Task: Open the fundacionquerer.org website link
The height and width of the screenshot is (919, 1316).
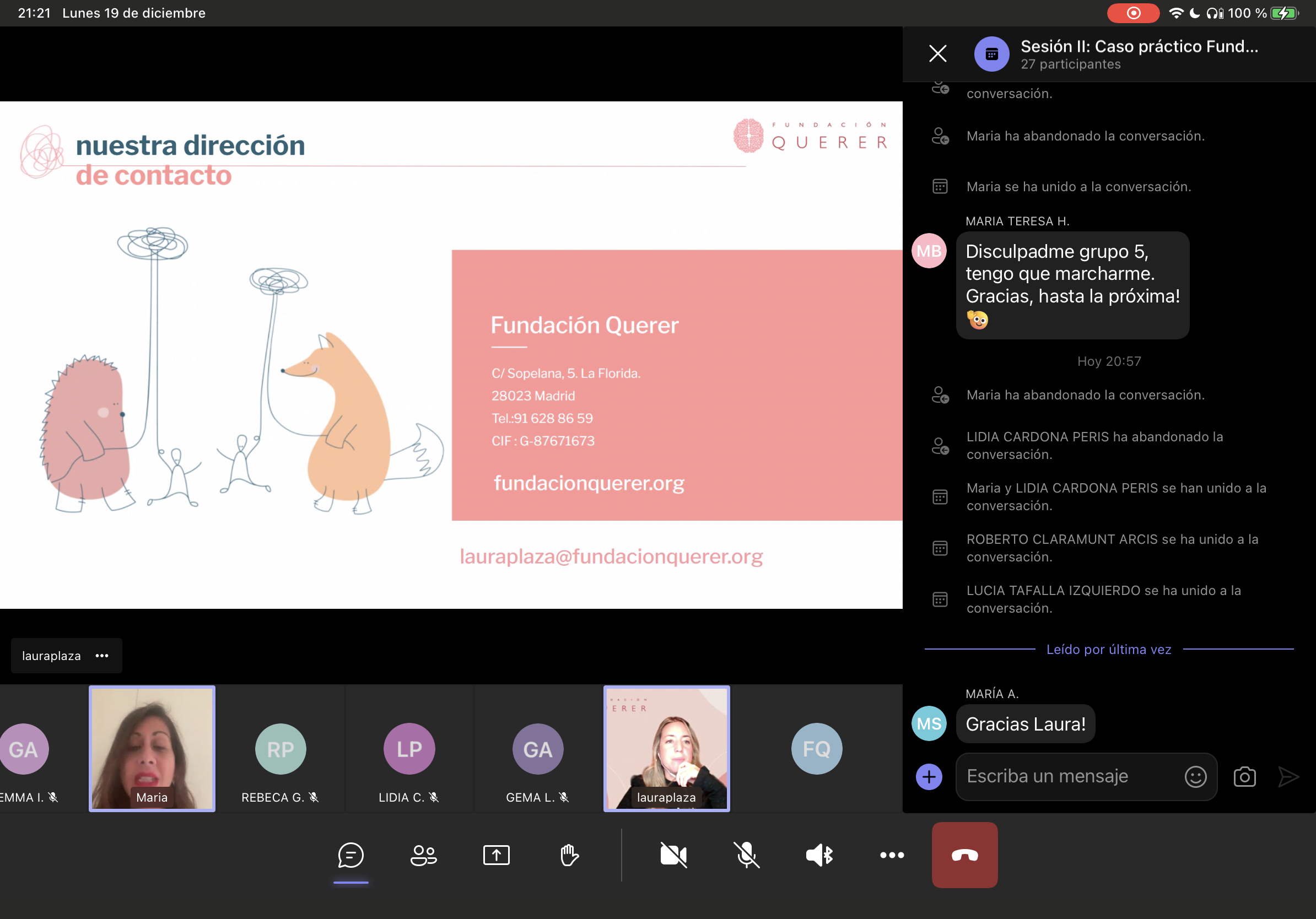Action: click(589, 484)
